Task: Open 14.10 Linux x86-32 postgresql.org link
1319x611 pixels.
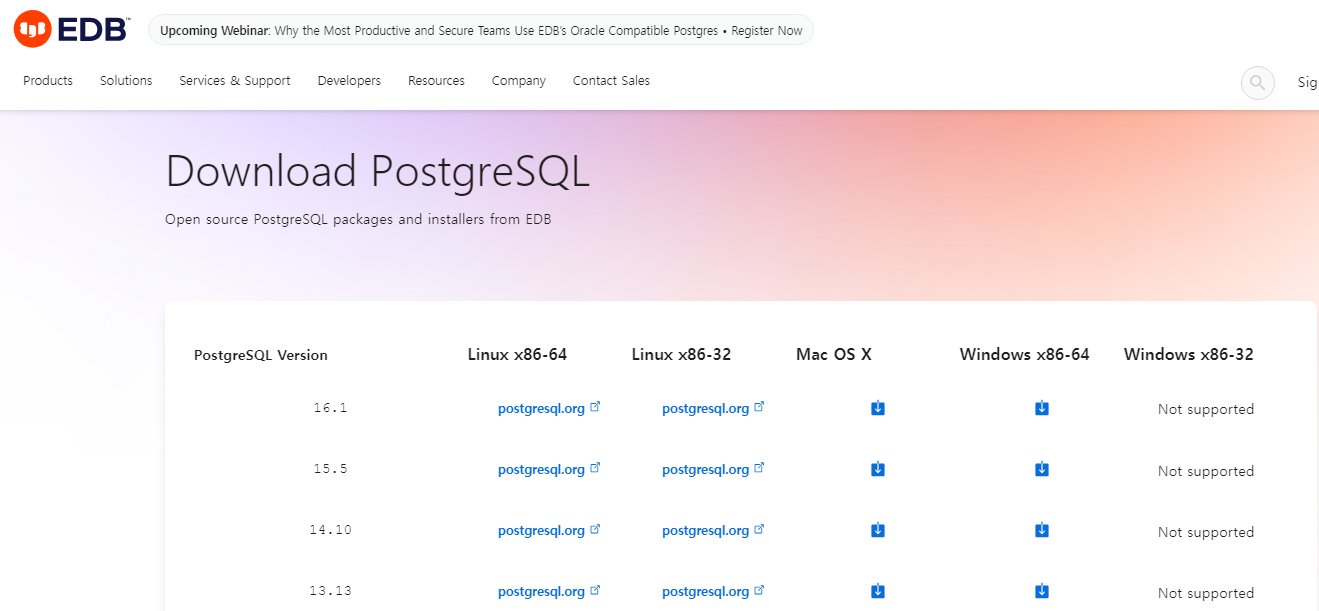Action: click(x=713, y=530)
